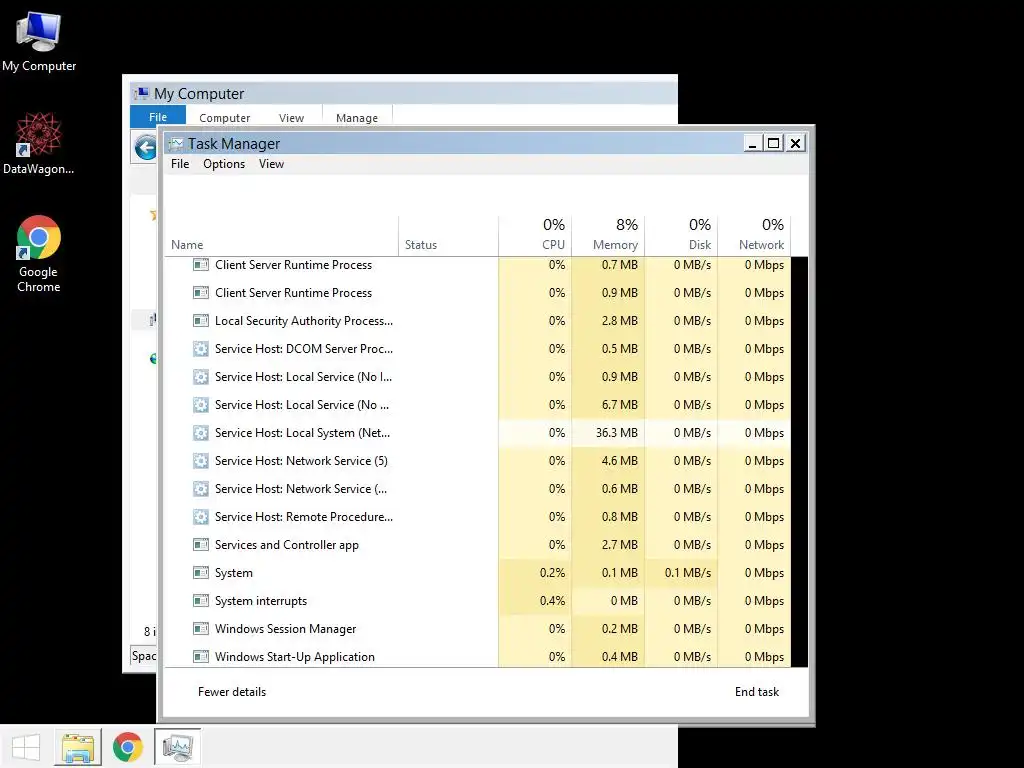Click the Windows Start button
Screen dimensions: 1024x768
point(26,746)
